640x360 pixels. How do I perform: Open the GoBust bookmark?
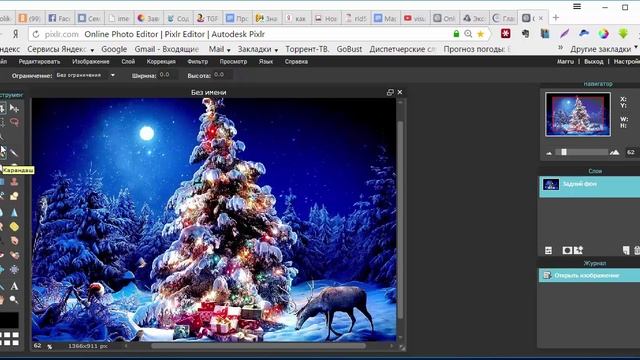click(x=349, y=49)
